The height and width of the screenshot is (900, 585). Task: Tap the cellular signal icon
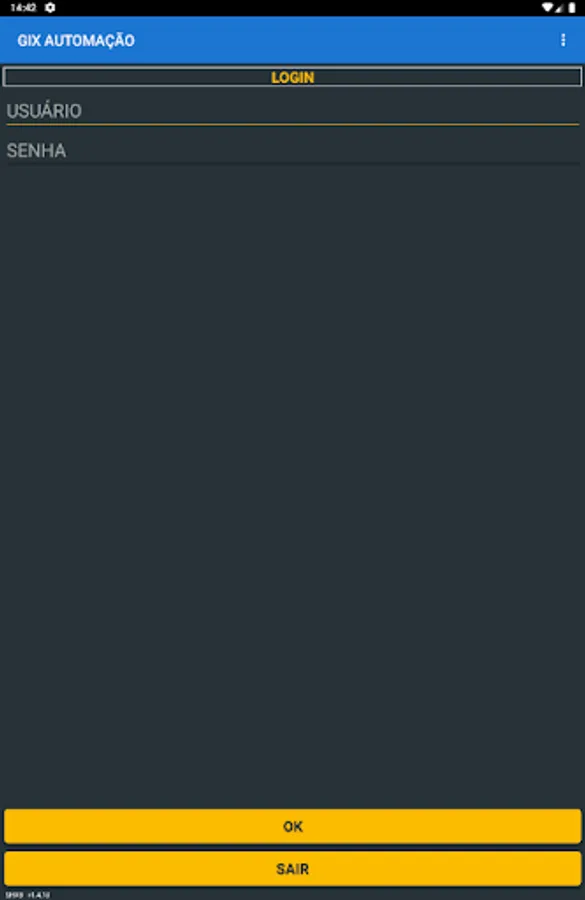(x=559, y=7)
